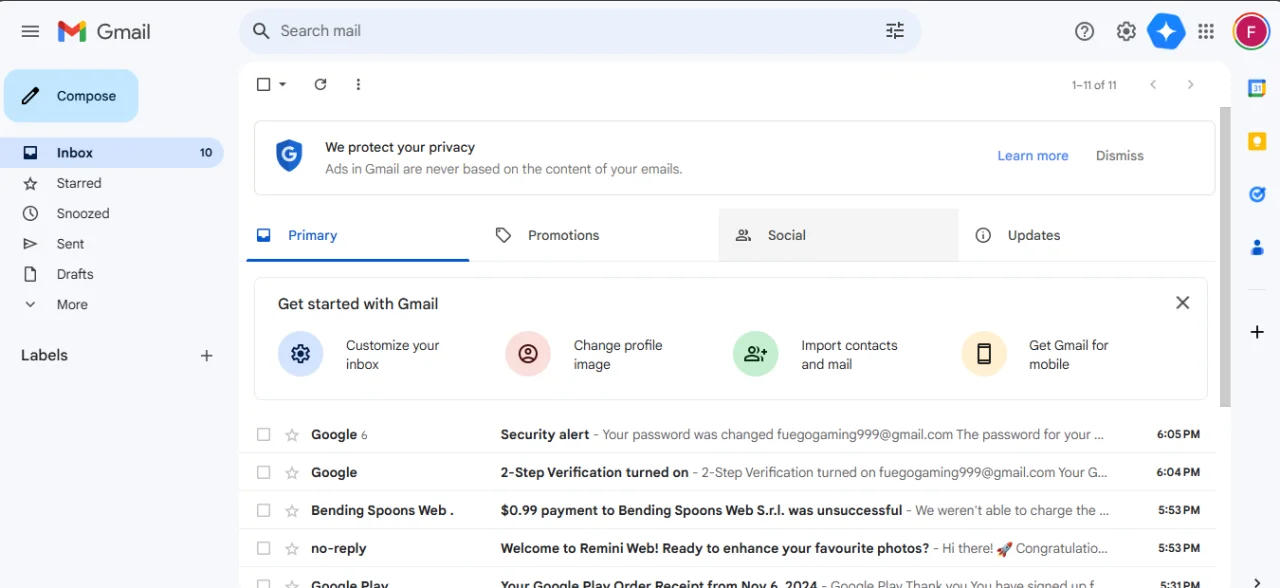Open the Google apps grid

click(x=1206, y=31)
